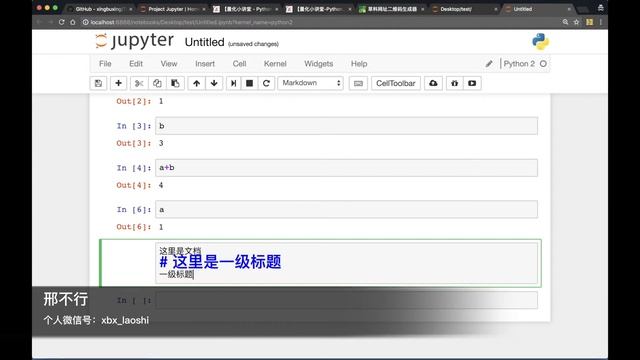Insert cell below with plus icon

[118, 83]
